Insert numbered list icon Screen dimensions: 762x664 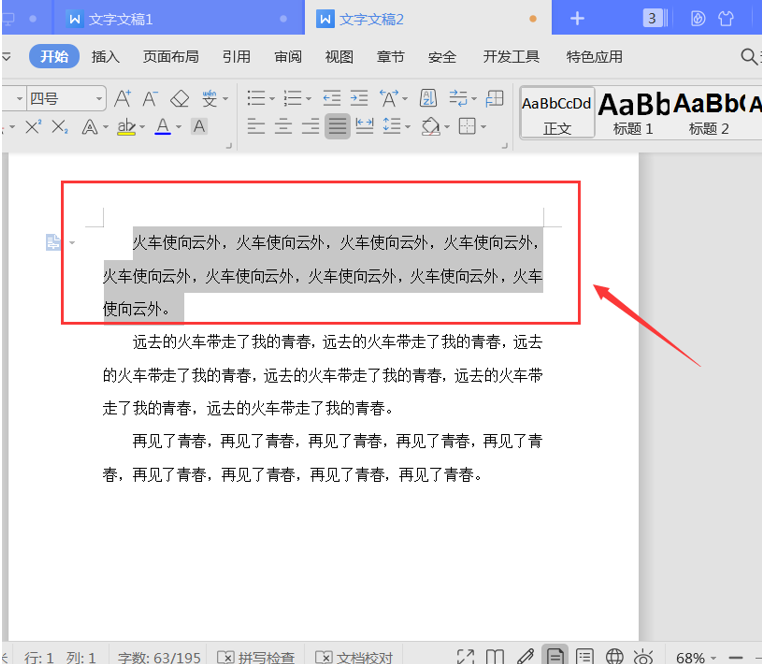(x=293, y=99)
